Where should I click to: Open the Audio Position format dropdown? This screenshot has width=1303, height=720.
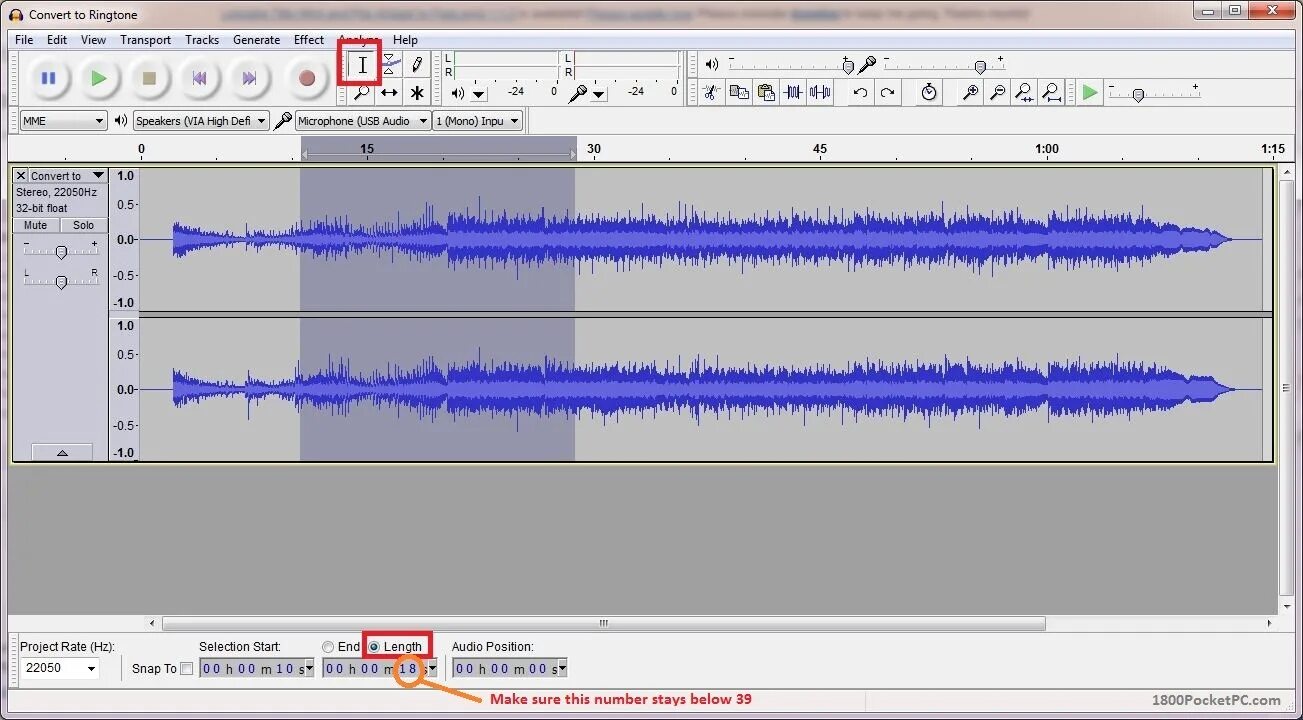point(562,668)
